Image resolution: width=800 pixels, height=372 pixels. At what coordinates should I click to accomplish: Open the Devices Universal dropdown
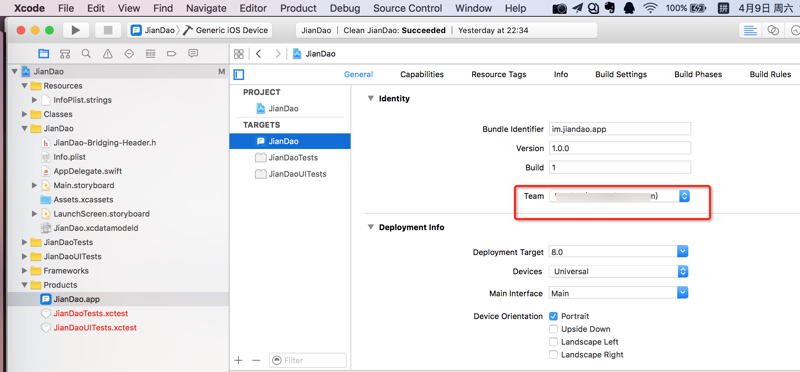point(619,271)
